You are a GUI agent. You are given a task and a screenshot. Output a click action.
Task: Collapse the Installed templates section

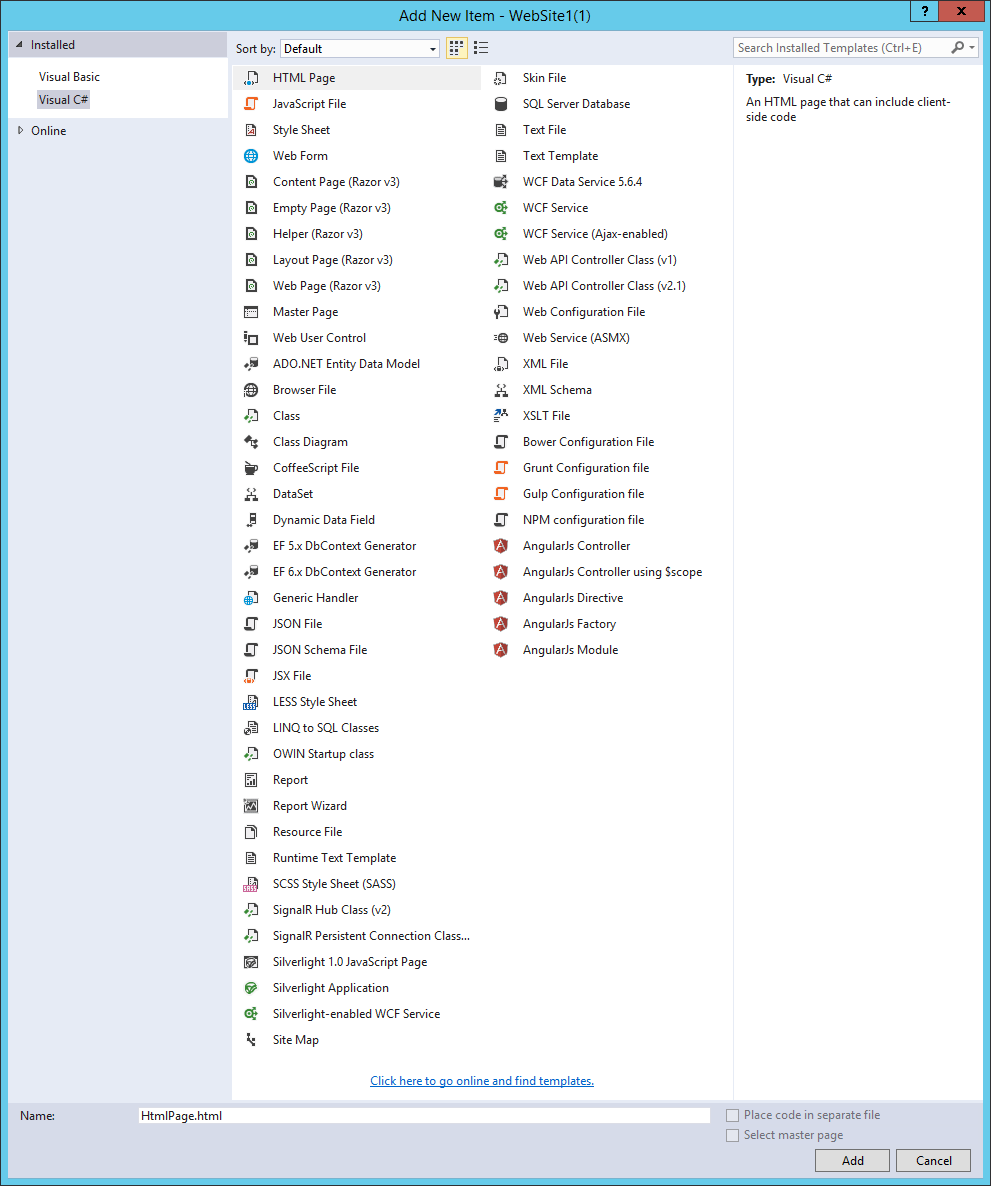[x=20, y=45]
